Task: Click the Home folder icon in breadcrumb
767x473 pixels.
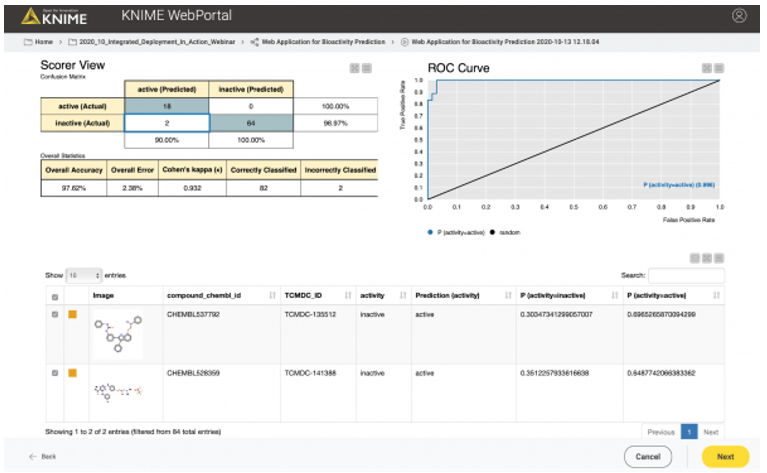Action: [x=28, y=43]
